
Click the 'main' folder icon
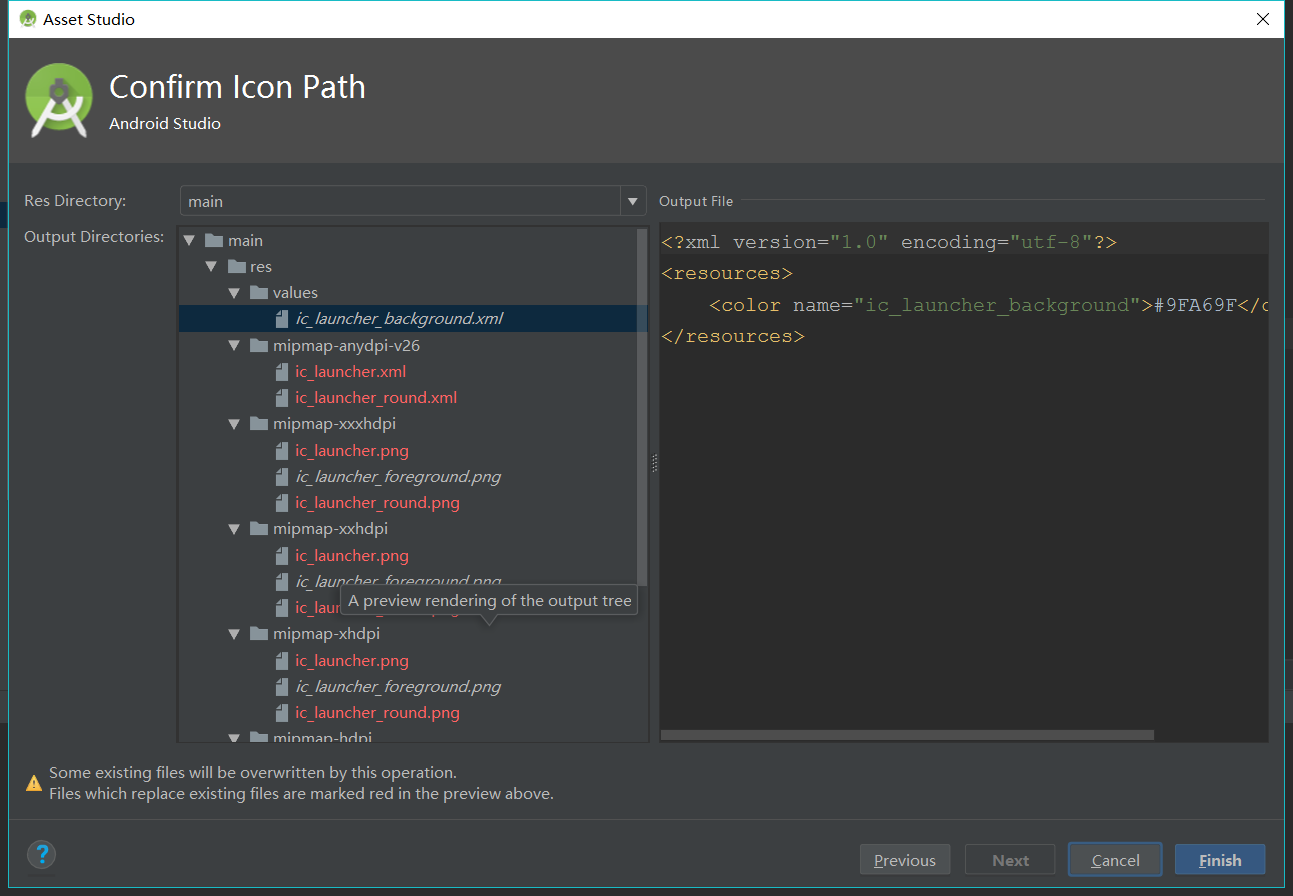tap(213, 240)
